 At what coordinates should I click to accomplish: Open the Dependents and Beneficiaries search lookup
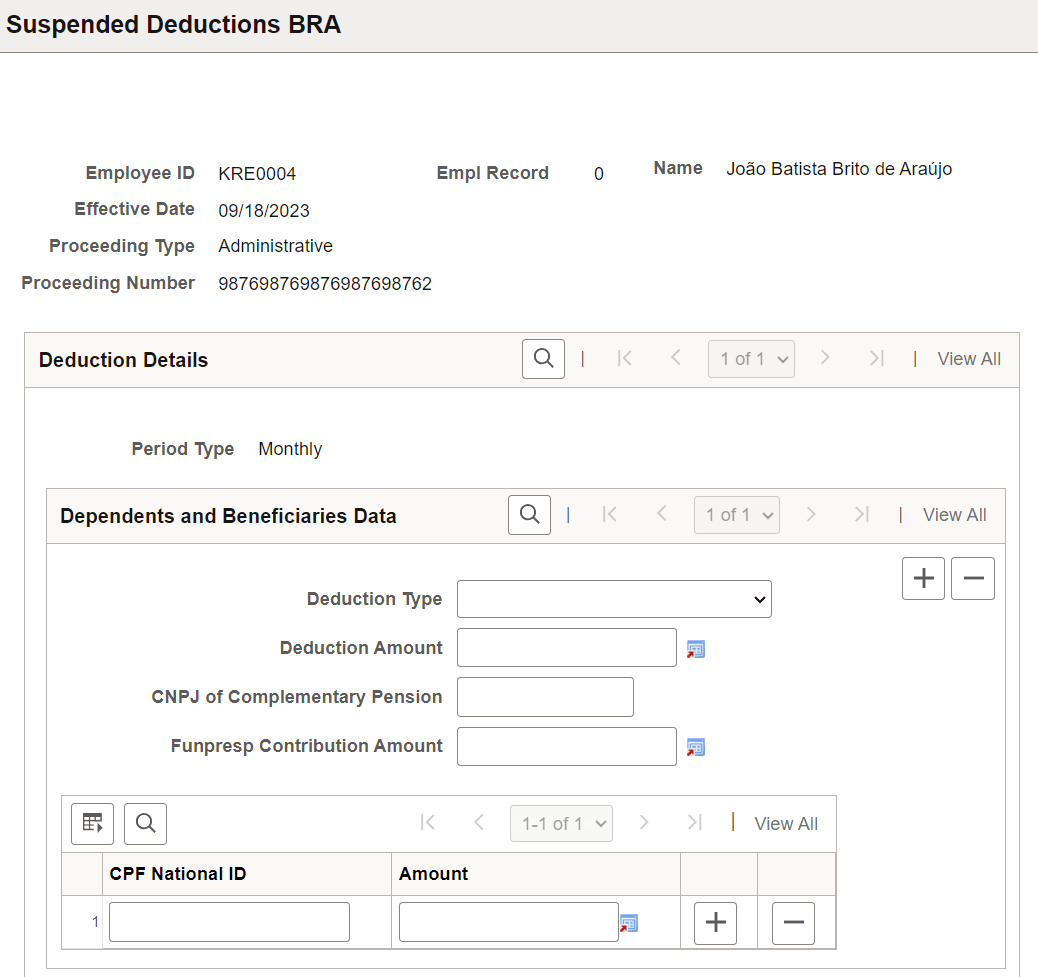pyautogui.click(x=529, y=514)
